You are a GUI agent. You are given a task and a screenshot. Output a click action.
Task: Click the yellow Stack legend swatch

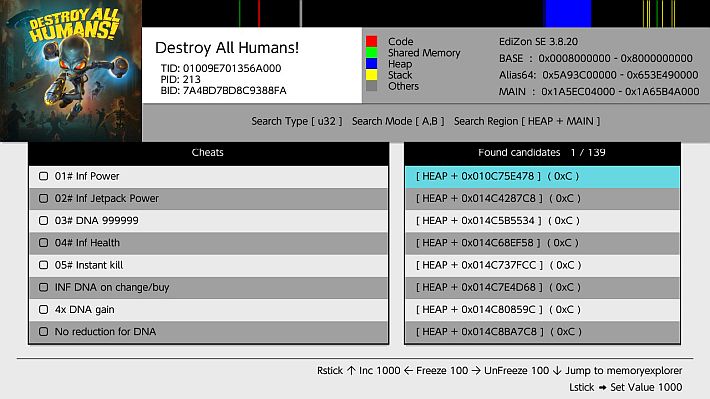click(371, 75)
